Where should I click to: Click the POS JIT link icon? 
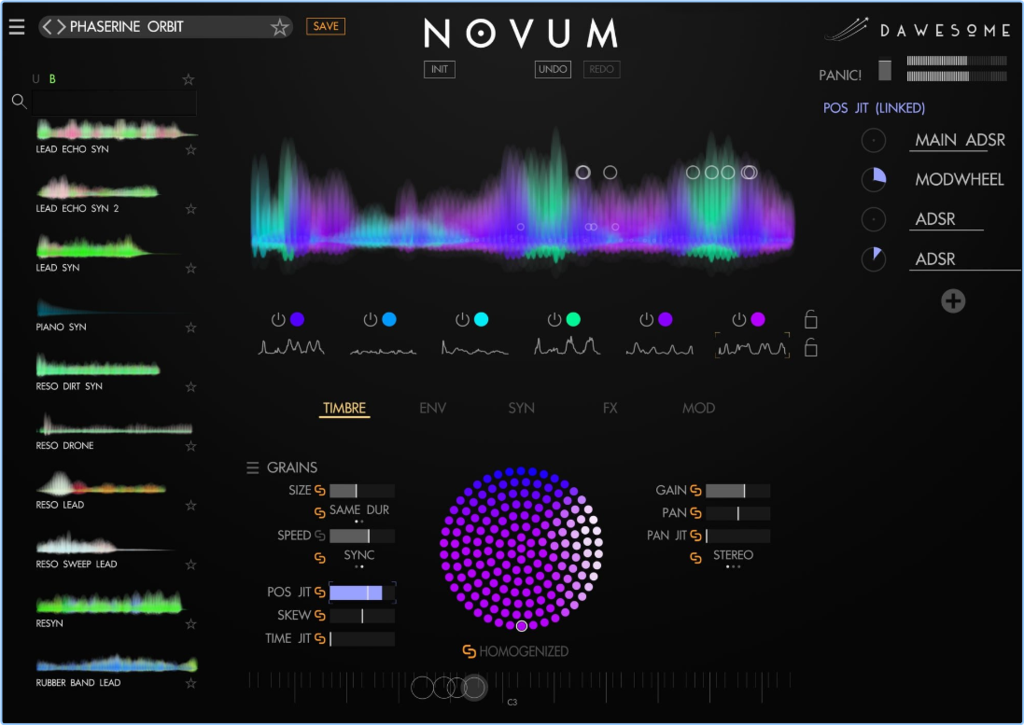320,592
